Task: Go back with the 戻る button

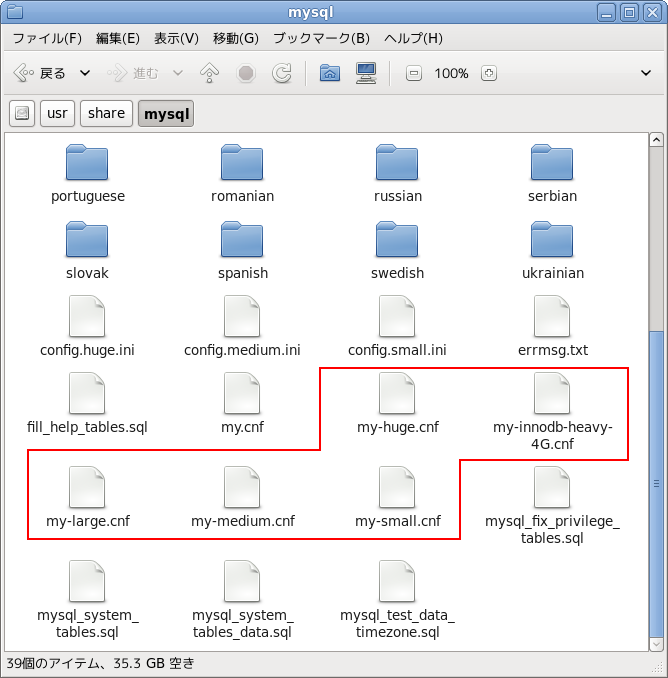Action: coord(39,73)
